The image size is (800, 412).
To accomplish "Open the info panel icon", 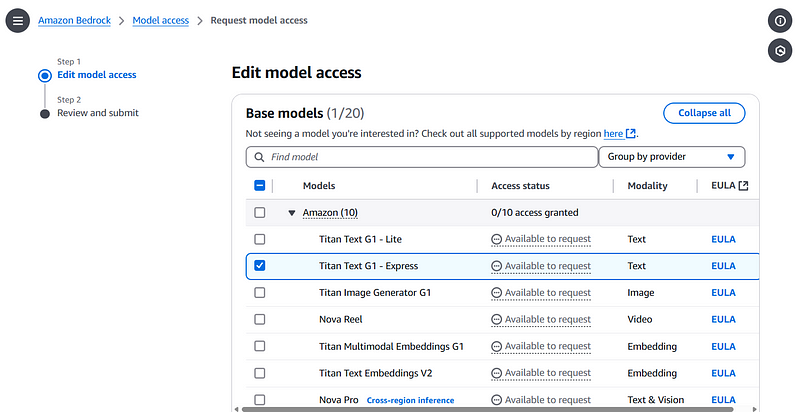I will 780,21.
